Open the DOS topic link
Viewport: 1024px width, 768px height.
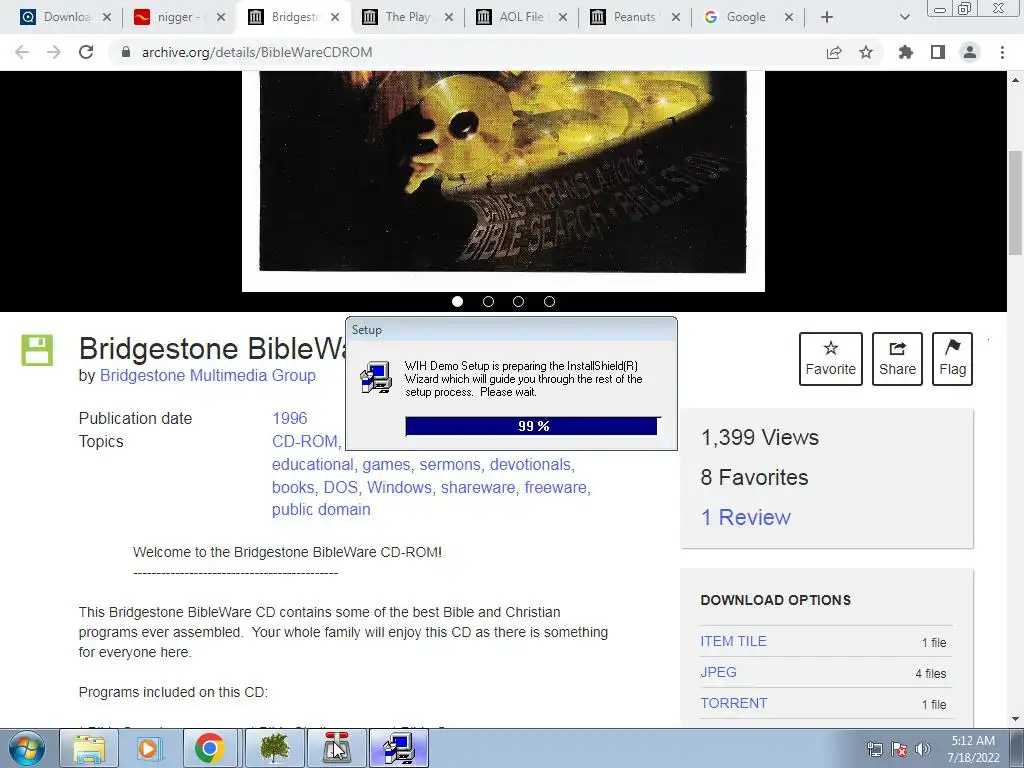[x=340, y=487]
